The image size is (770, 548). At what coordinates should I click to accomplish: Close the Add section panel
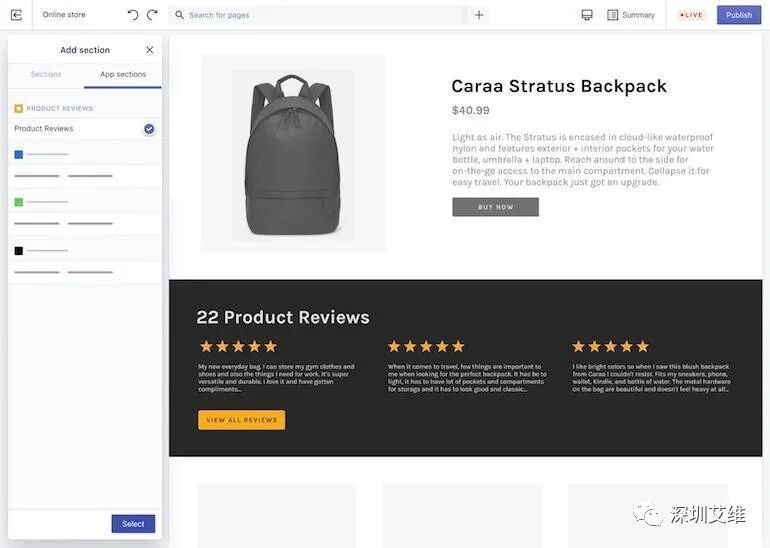point(150,50)
